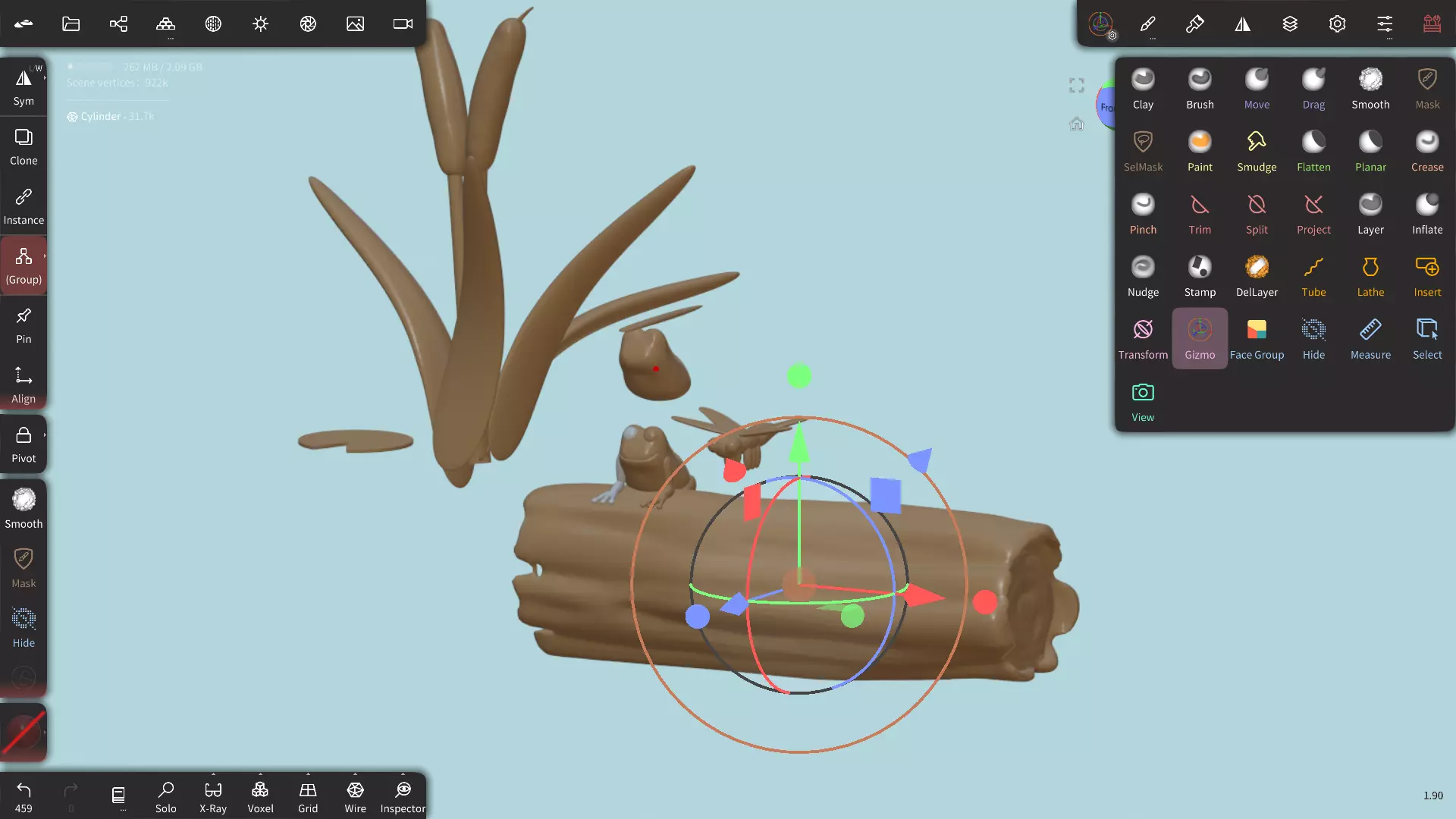
Task: Select the Measure tool
Action: click(1370, 339)
